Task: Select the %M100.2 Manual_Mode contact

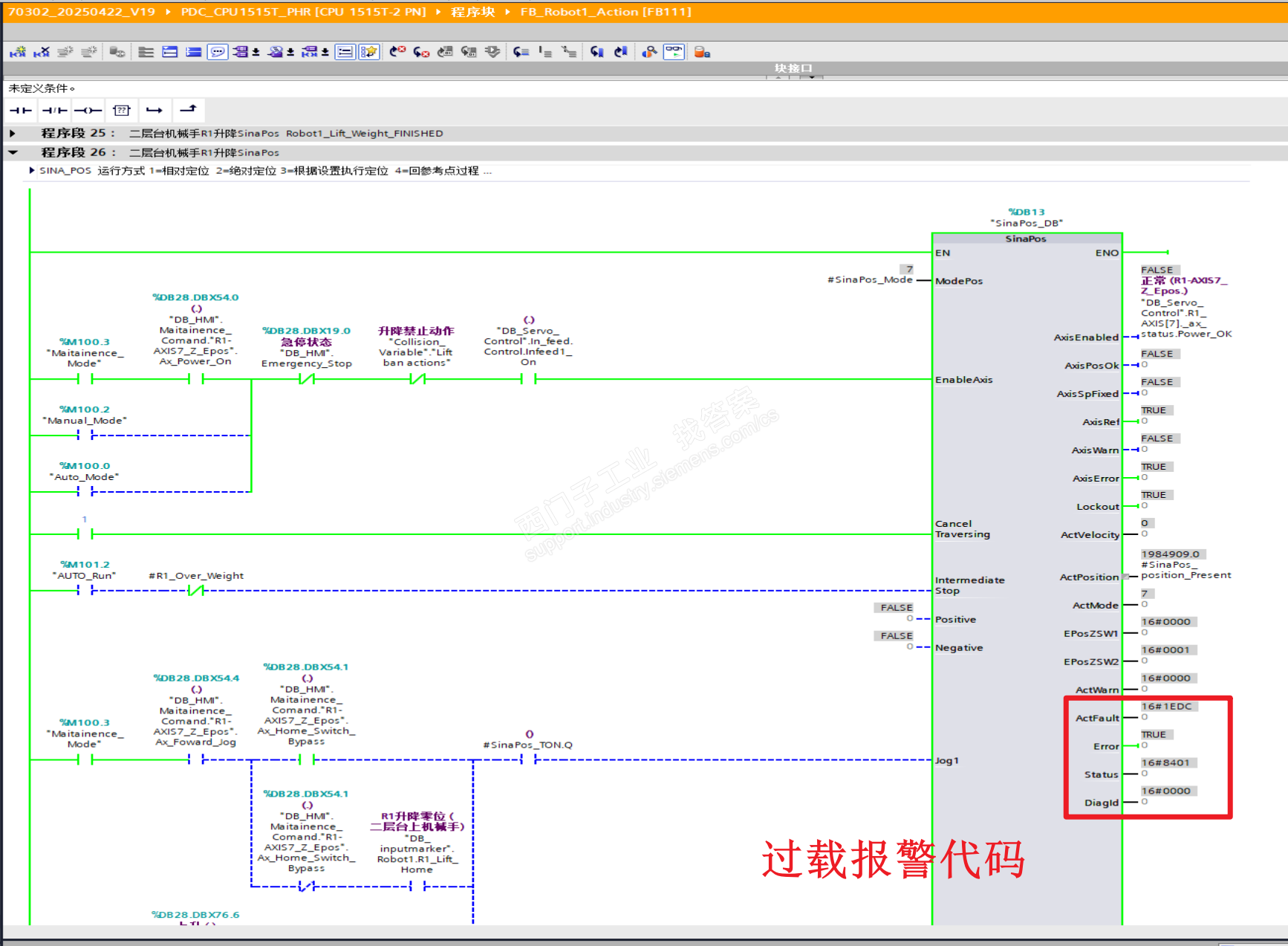Action: pos(85,435)
